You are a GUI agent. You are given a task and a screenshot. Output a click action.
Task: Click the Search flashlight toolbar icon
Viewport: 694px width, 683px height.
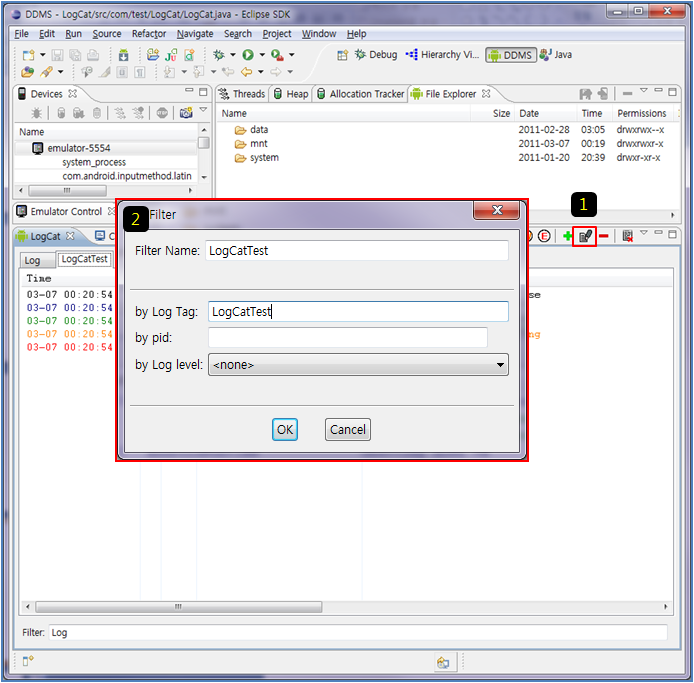point(47,72)
